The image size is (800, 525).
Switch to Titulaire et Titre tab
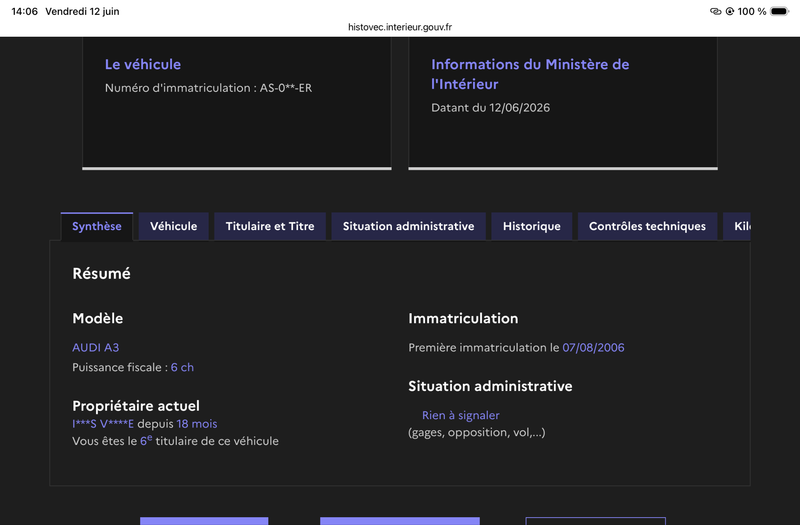point(270,226)
